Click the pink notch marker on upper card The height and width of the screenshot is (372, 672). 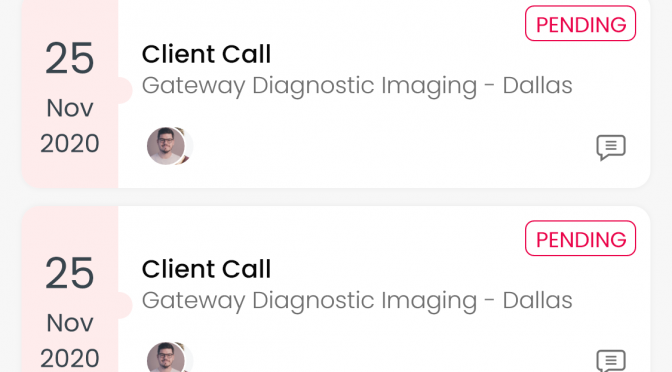coord(124,90)
